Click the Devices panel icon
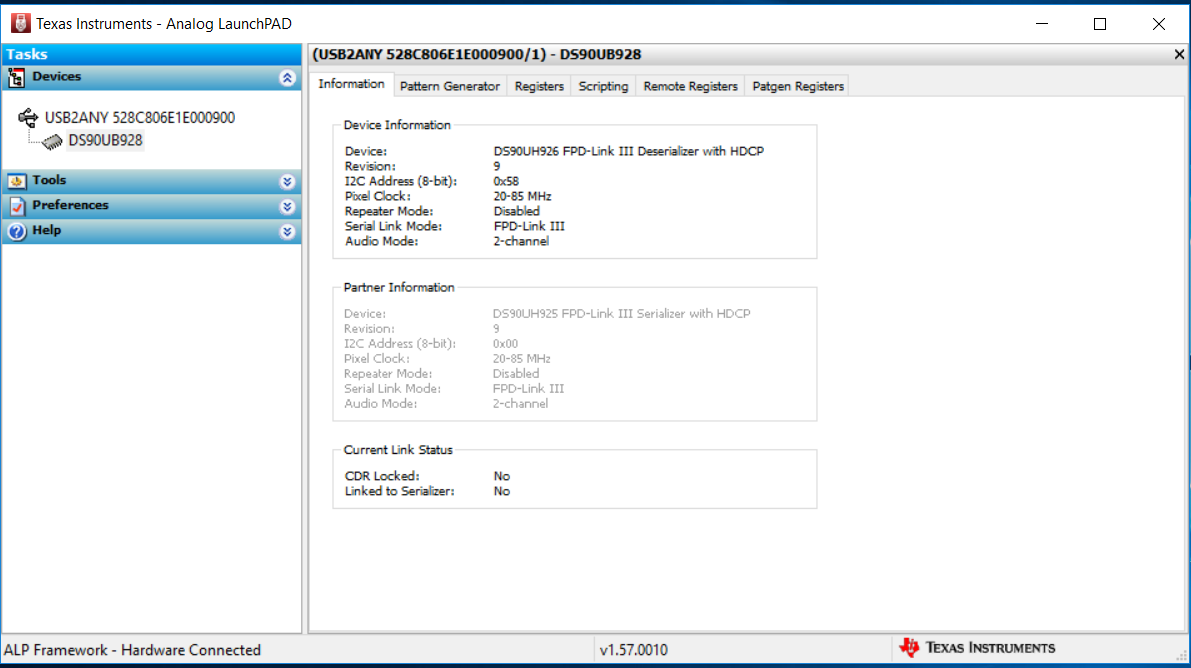 (16, 78)
